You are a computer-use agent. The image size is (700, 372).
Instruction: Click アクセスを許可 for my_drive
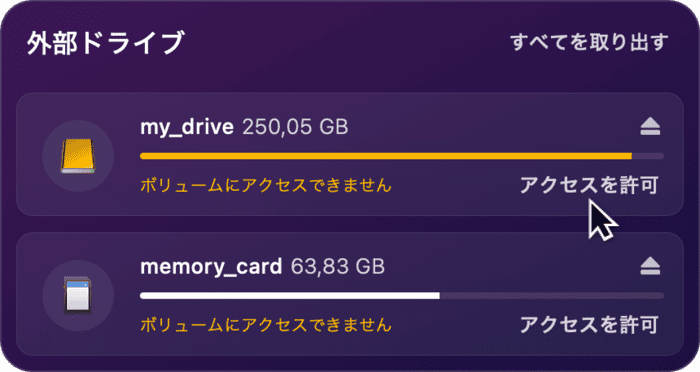[x=589, y=185]
